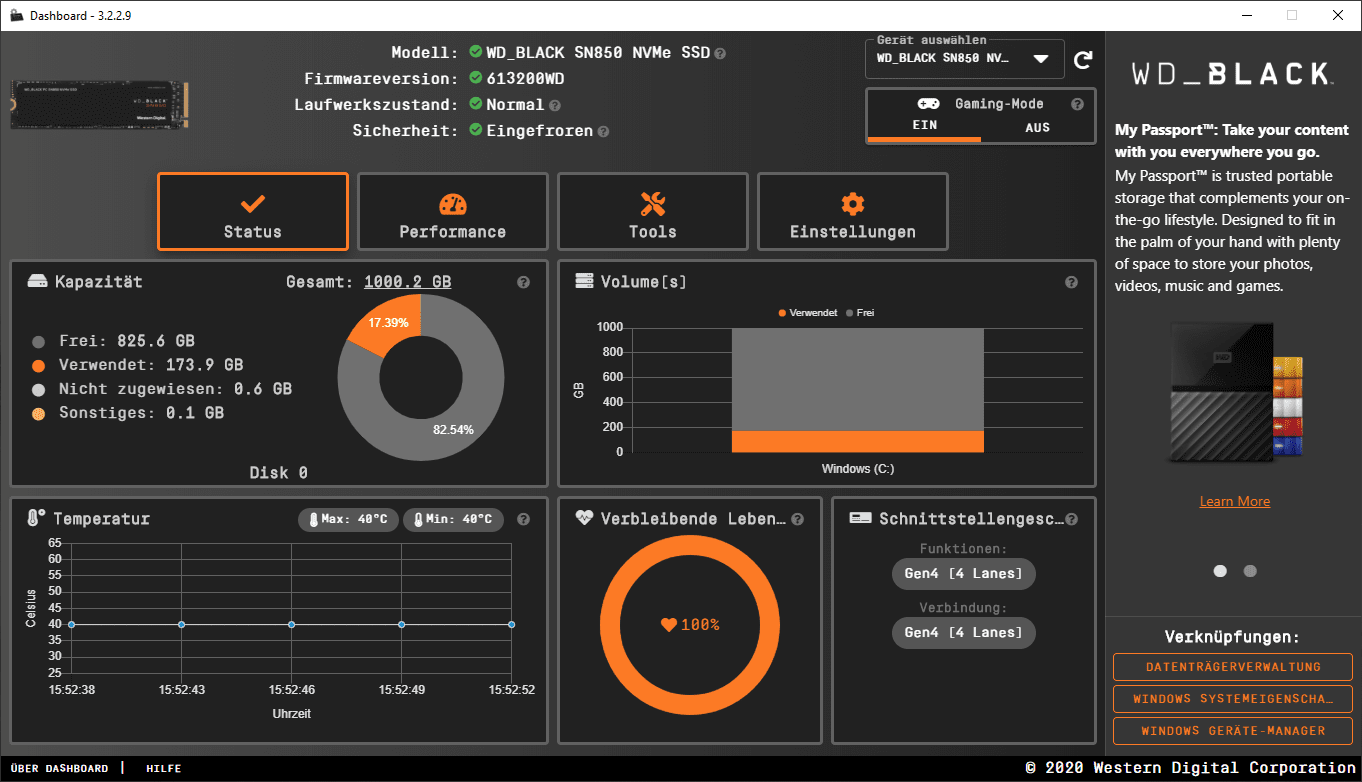Click the Min: 40°C temperature badge
This screenshot has width=1362, height=782.
pyautogui.click(x=453, y=520)
